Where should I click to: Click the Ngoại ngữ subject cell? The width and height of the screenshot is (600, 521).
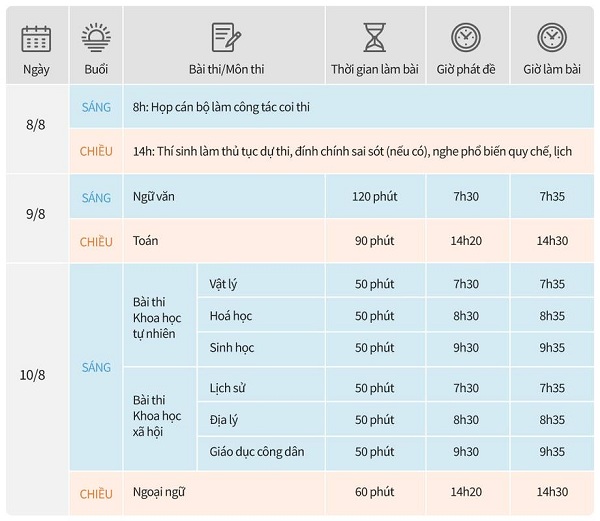224,493
